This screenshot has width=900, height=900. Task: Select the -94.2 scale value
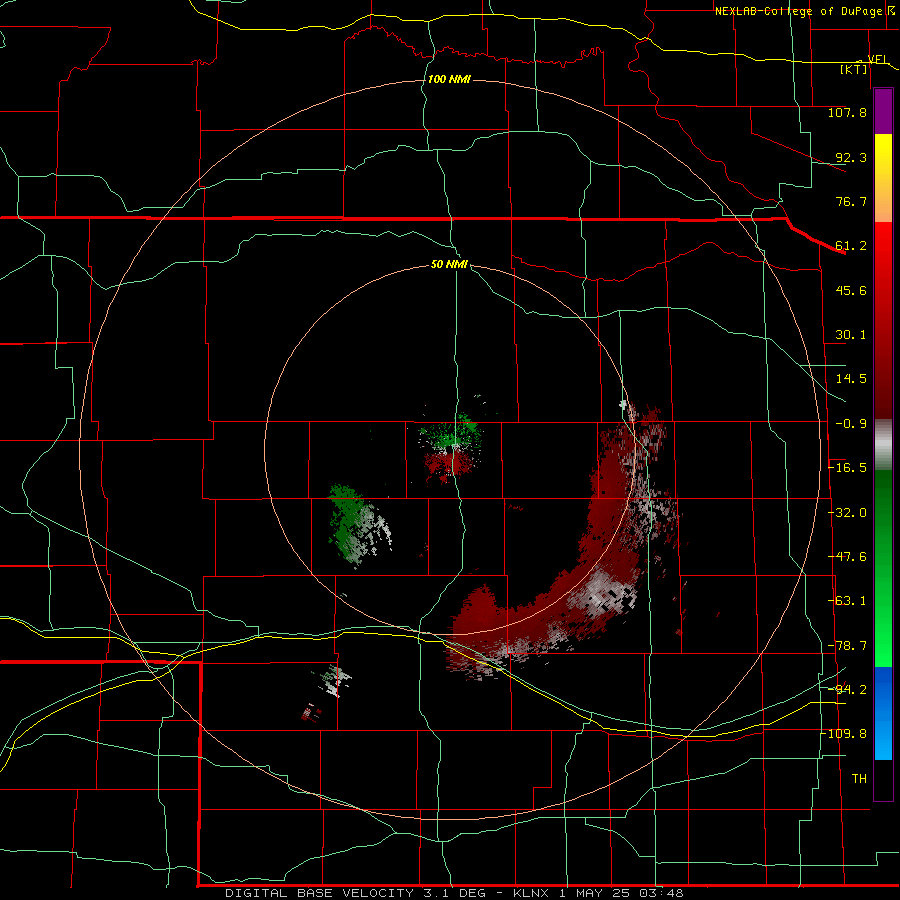(x=847, y=689)
